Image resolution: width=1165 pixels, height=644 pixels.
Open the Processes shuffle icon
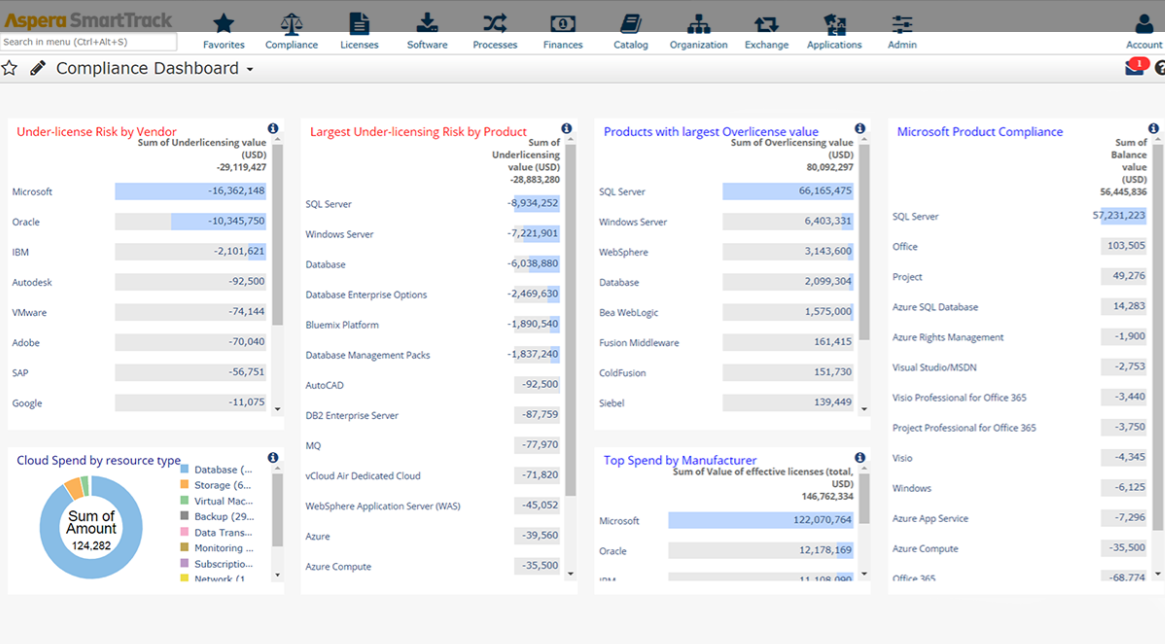[494, 22]
